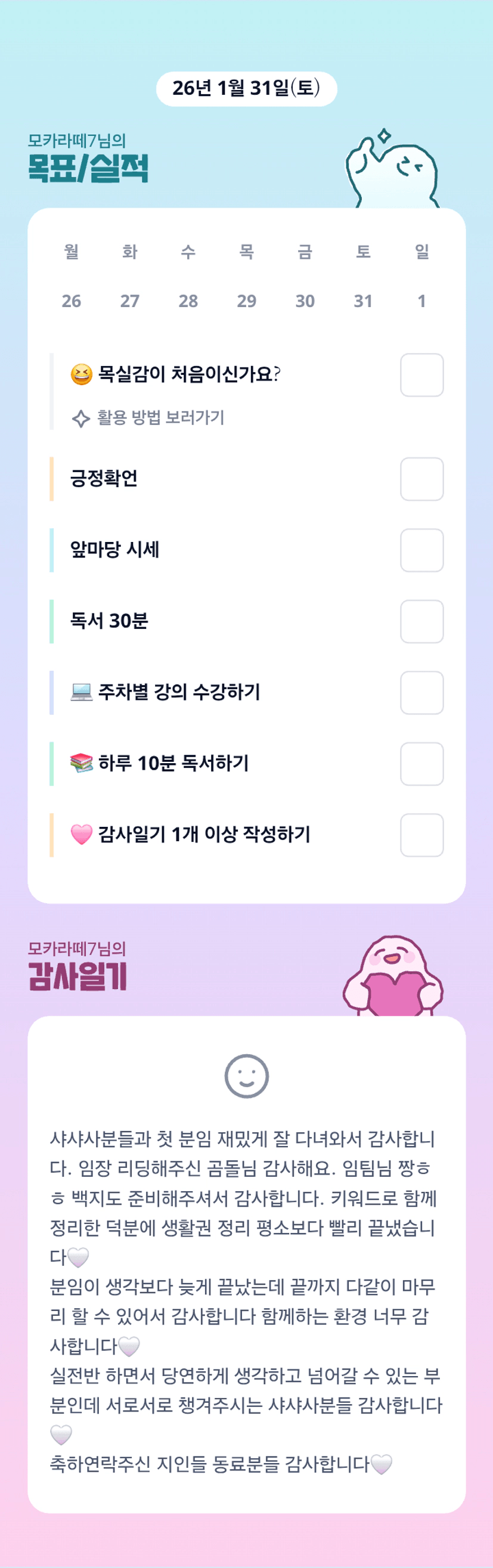Click the laughing emoji beside 목실감이 처음이신가요
The height and width of the screenshot is (1568, 493).
(82, 374)
